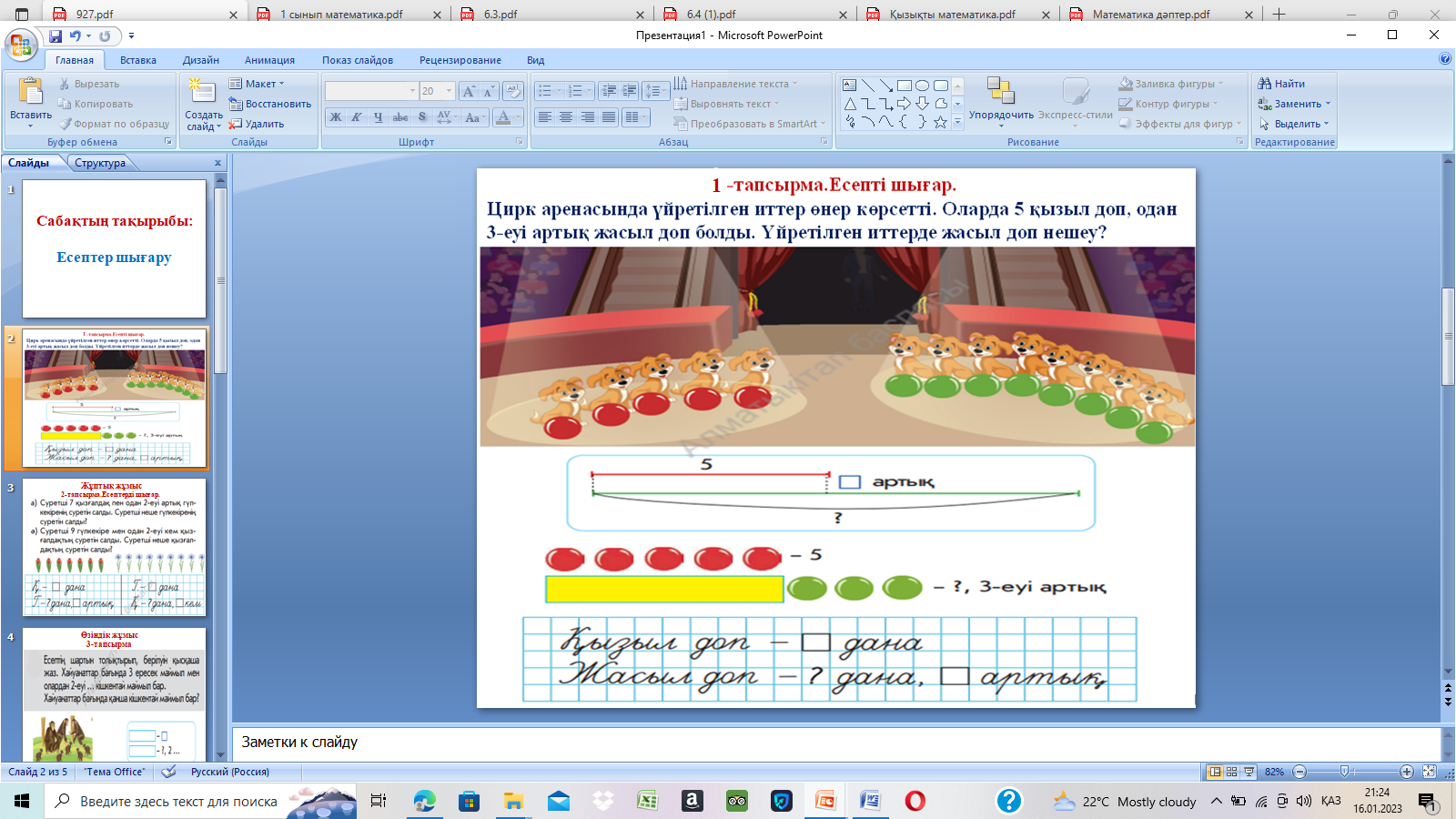Click the spell check icon in status bar
Screen dimensions: 1456x819
[x=168, y=772]
